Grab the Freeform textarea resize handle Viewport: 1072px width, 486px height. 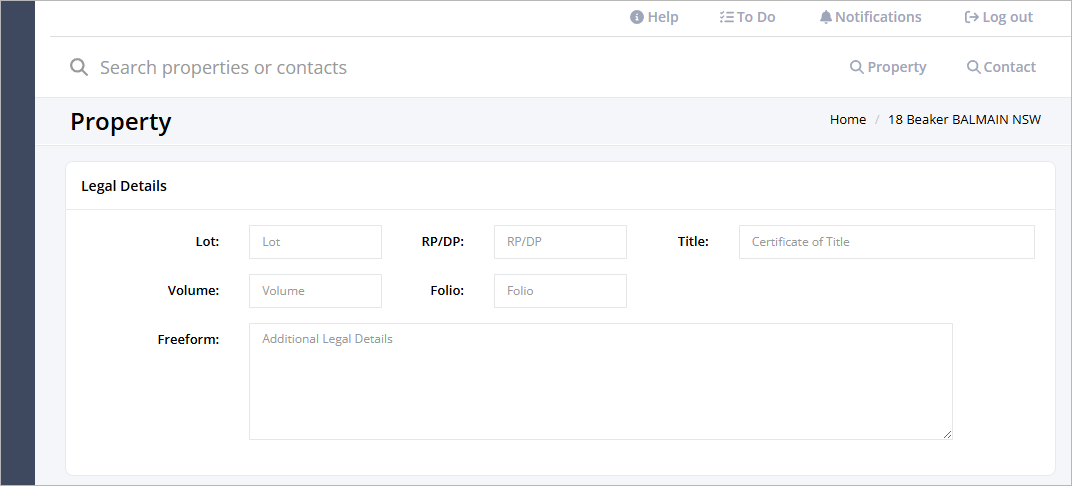tap(947, 434)
